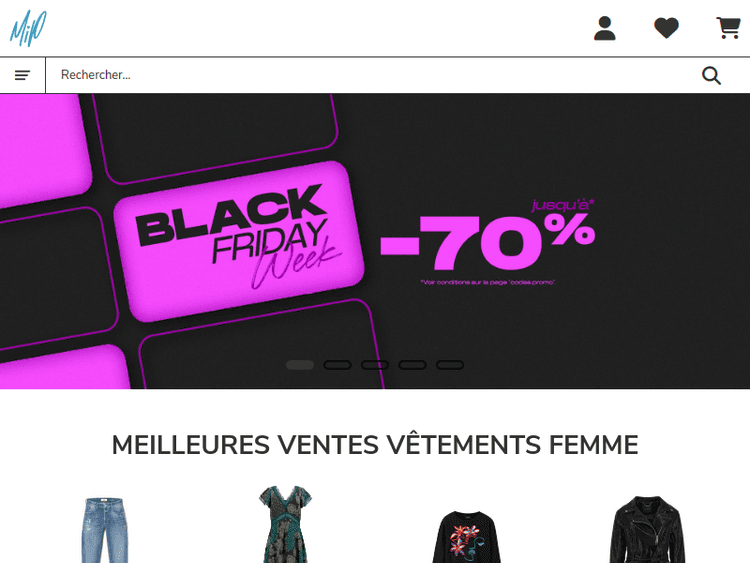Click the -70% promotion text

[488, 242]
